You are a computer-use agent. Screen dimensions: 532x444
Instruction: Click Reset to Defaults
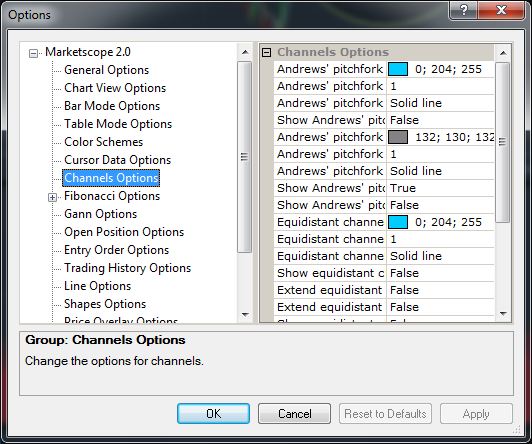(385, 413)
